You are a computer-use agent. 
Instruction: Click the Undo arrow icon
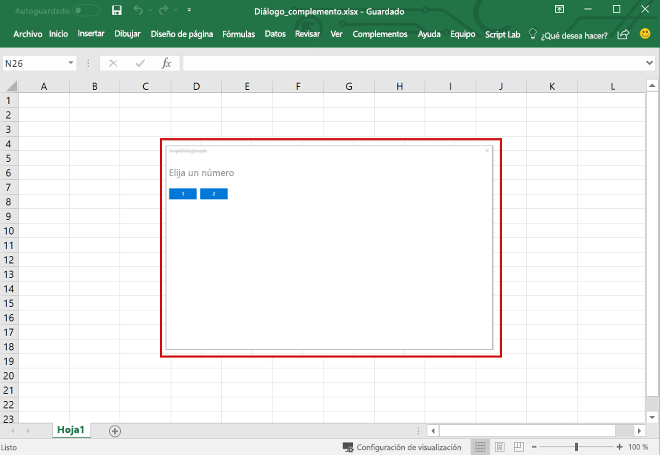pos(138,10)
